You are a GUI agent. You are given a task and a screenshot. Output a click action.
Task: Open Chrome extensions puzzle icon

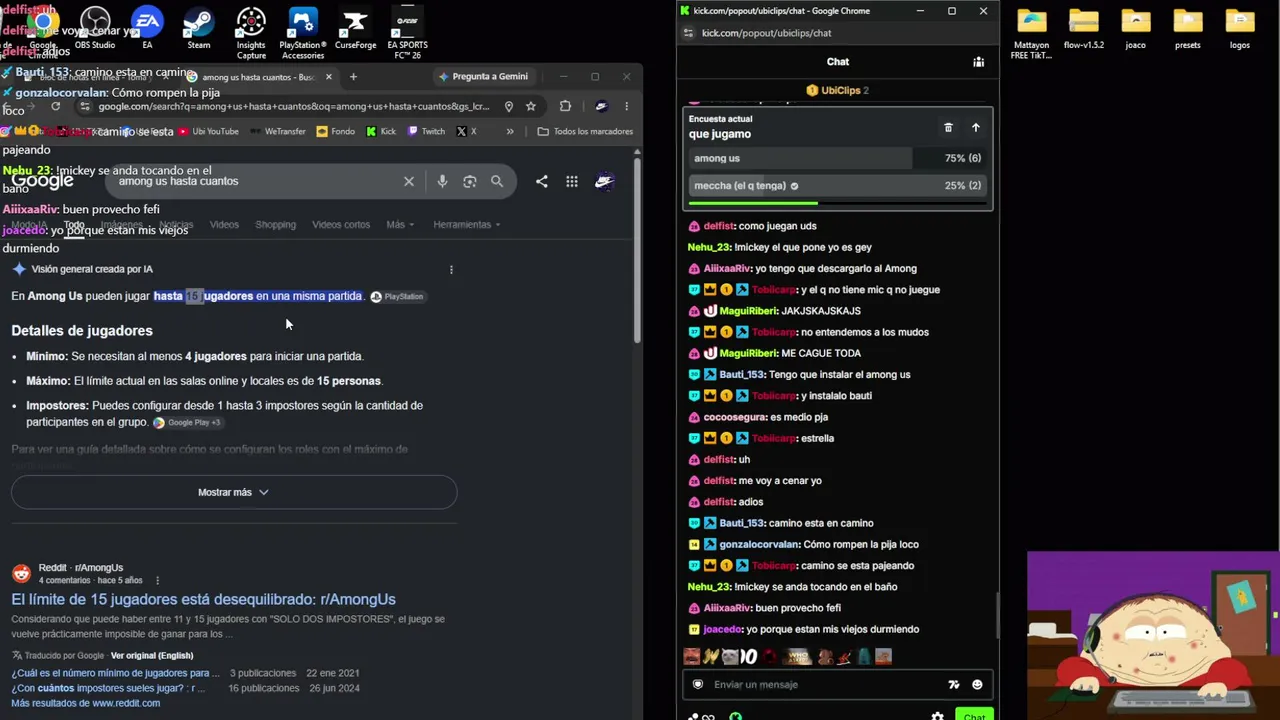[x=565, y=106]
